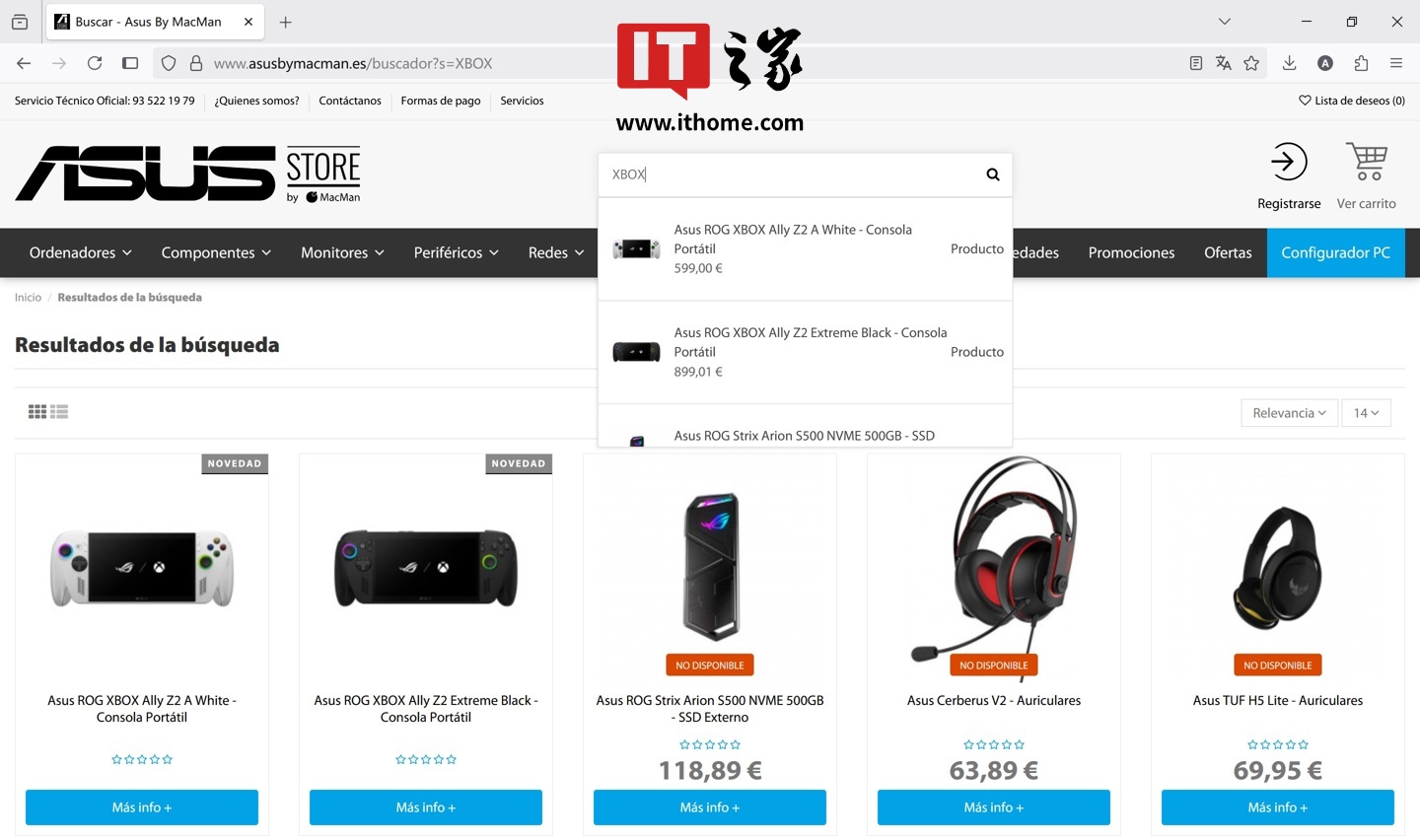Screen dimensions: 1420x840
Task: Bookmark this page with star icon
Action: 1251,63
